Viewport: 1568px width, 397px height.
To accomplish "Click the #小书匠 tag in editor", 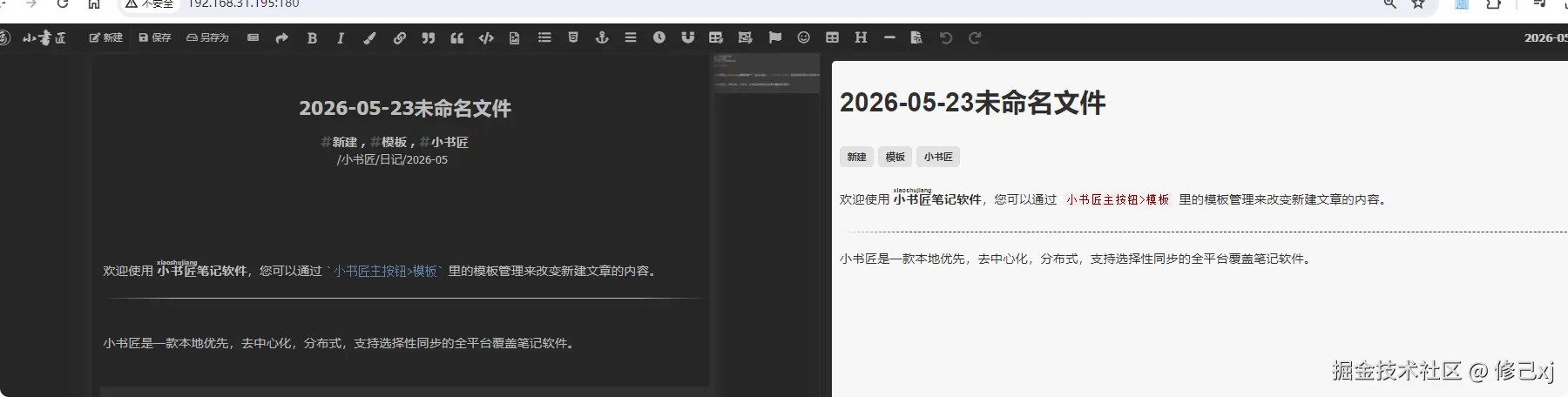I will pyautogui.click(x=444, y=142).
